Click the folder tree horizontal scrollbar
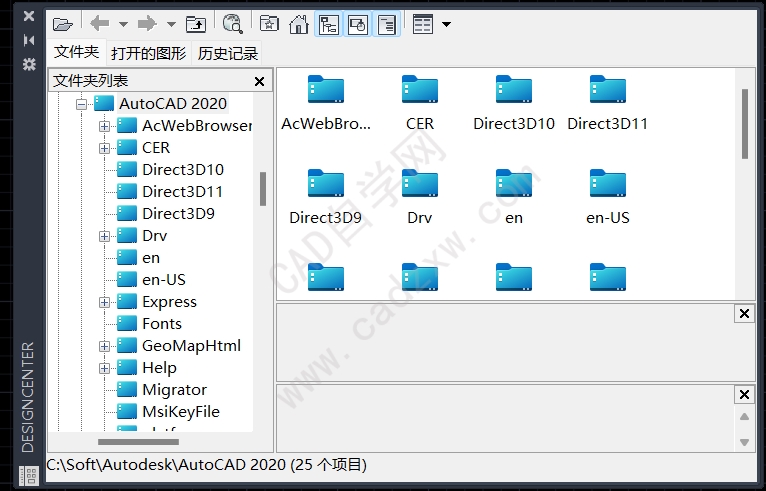The width and height of the screenshot is (766, 491). 138,442
